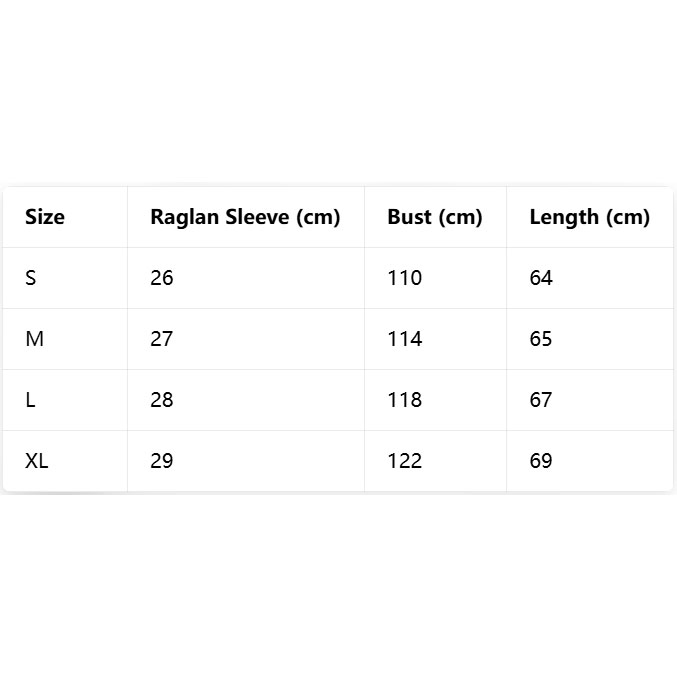Image resolution: width=677 pixels, height=677 pixels.
Task: Select the M size cell
Action: pos(35,339)
